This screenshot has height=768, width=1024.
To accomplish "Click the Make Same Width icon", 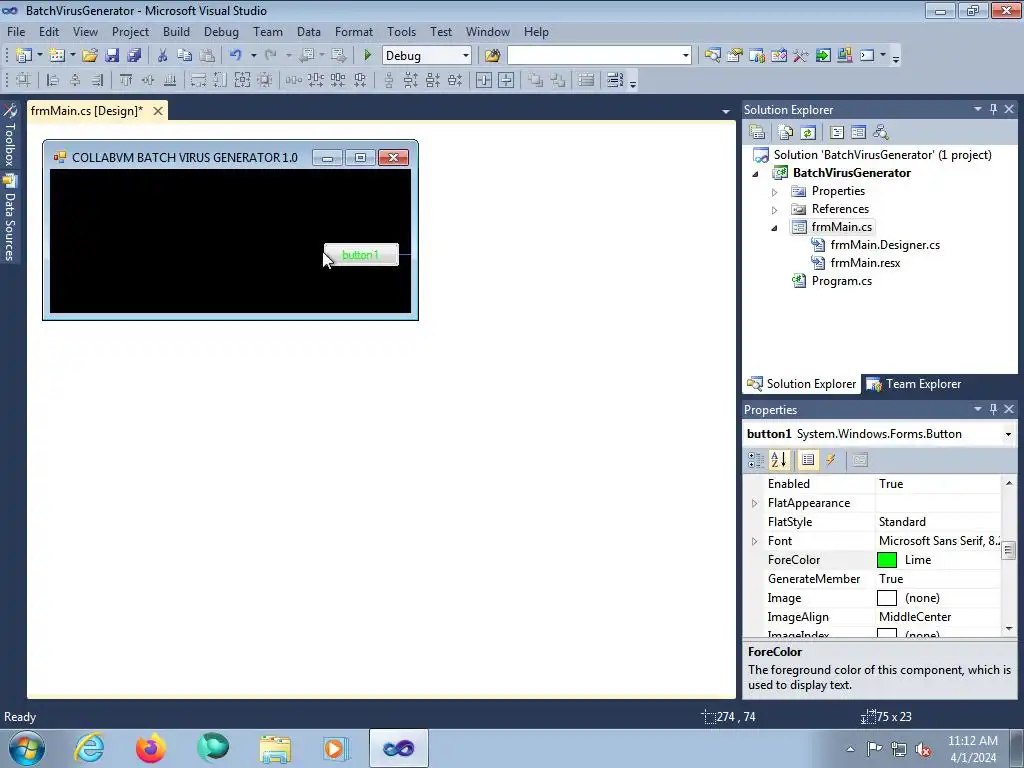I will click(198, 80).
